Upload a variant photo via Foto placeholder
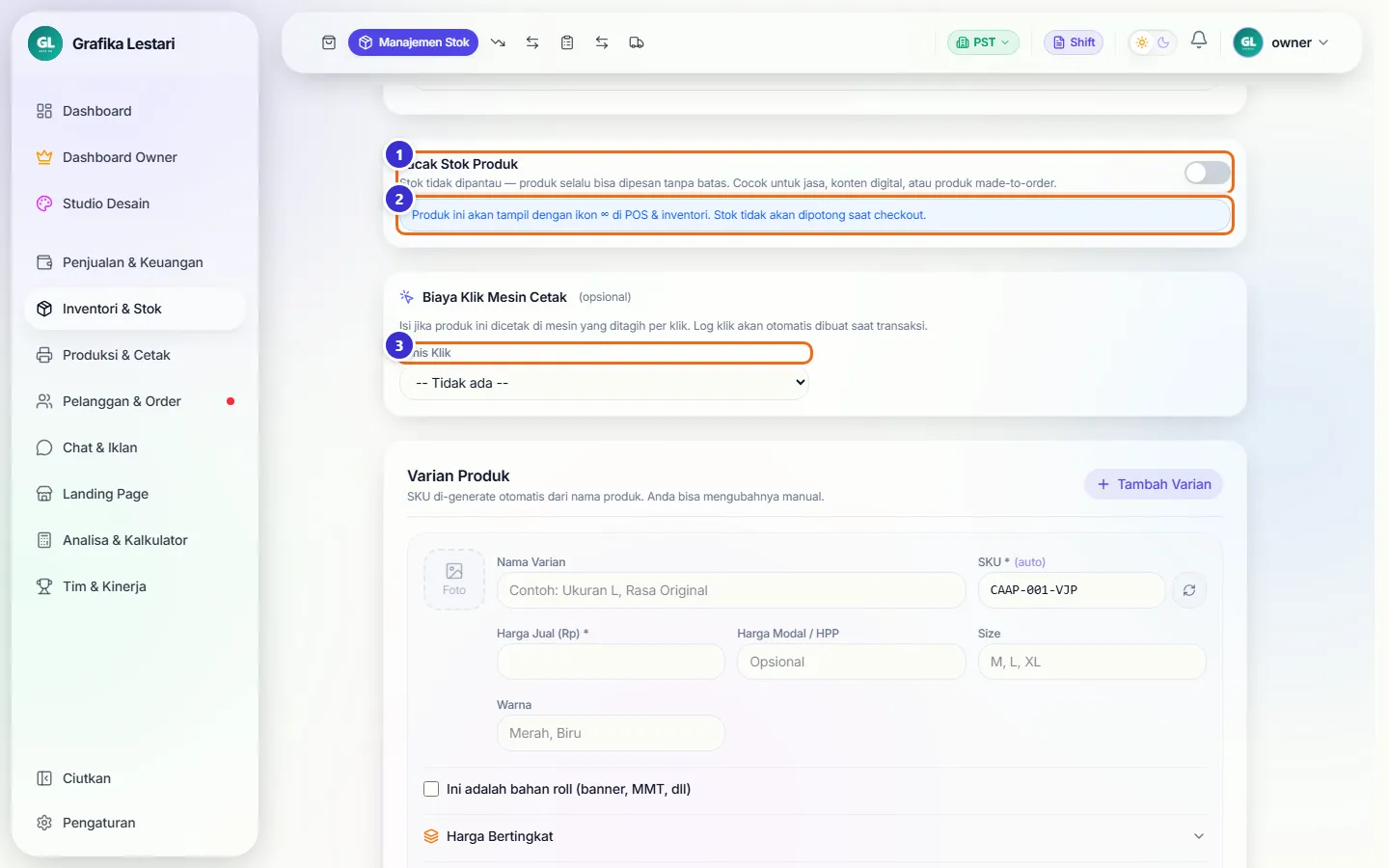The image size is (1389, 868). click(454, 580)
